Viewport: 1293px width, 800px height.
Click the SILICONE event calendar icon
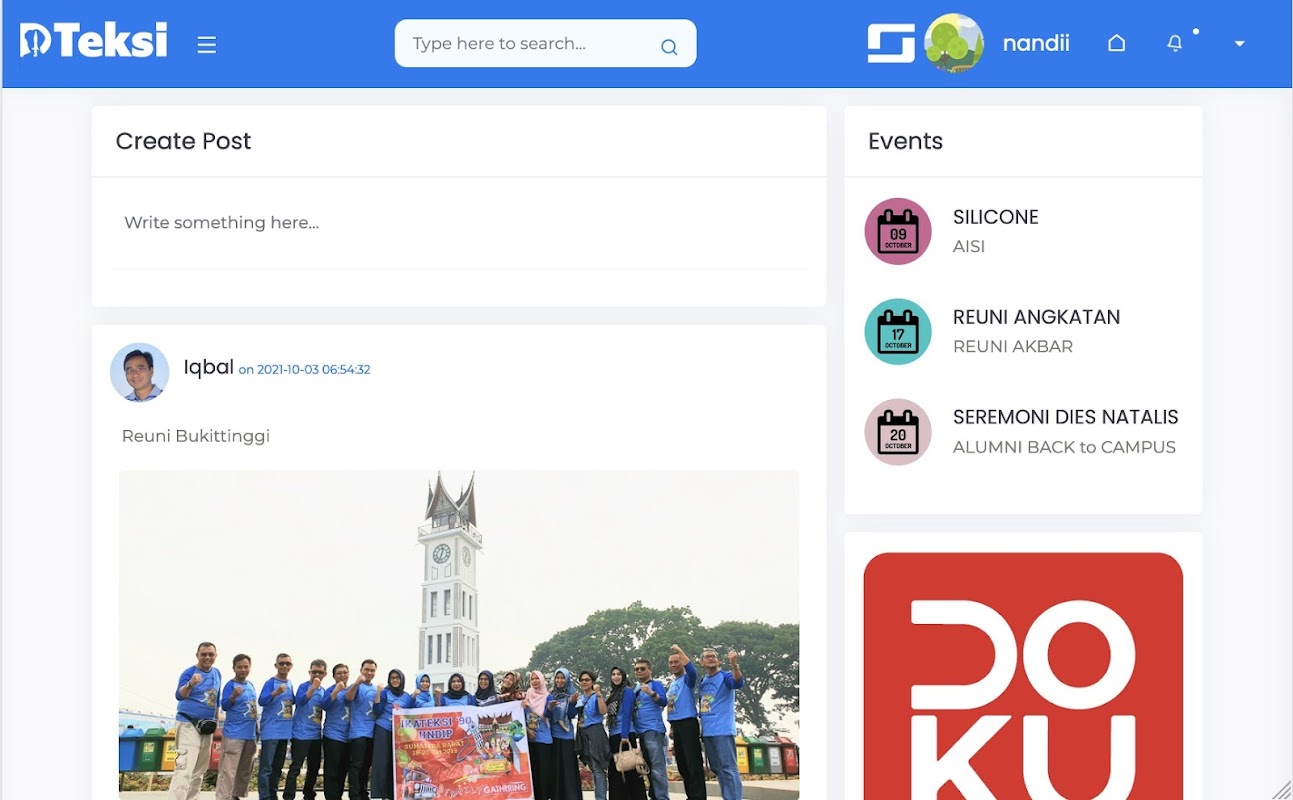[898, 231]
